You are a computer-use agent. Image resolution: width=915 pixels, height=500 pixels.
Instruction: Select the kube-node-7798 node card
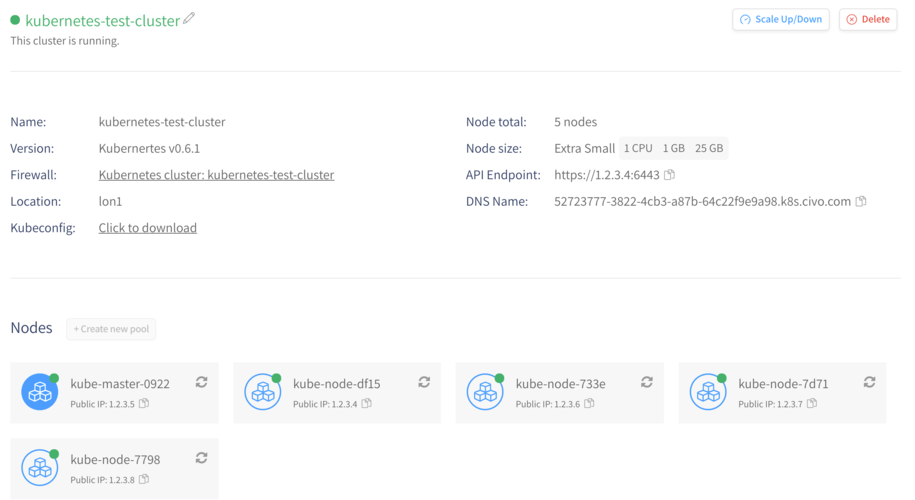(114, 468)
